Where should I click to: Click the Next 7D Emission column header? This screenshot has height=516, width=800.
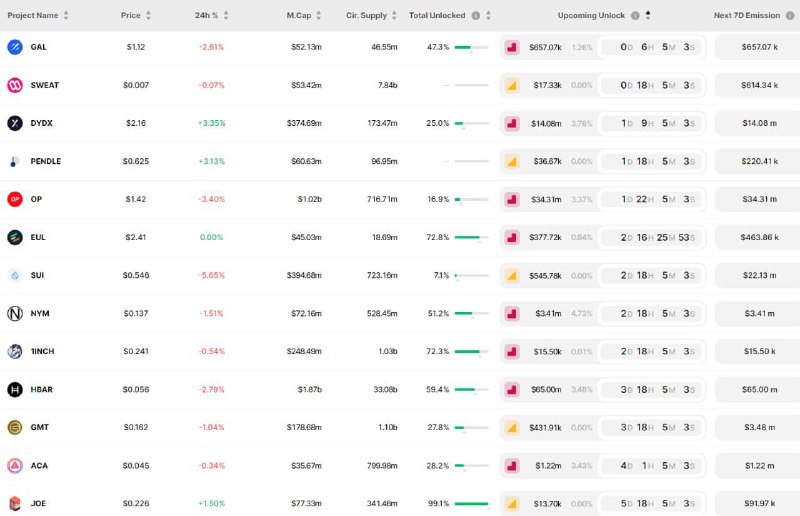click(747, 15)
